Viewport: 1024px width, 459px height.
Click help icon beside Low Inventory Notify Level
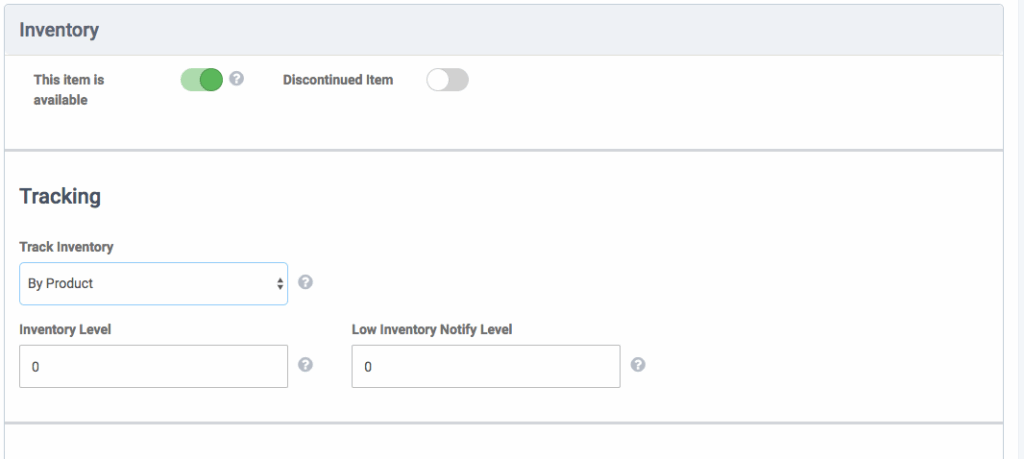[x=638, y=365]
